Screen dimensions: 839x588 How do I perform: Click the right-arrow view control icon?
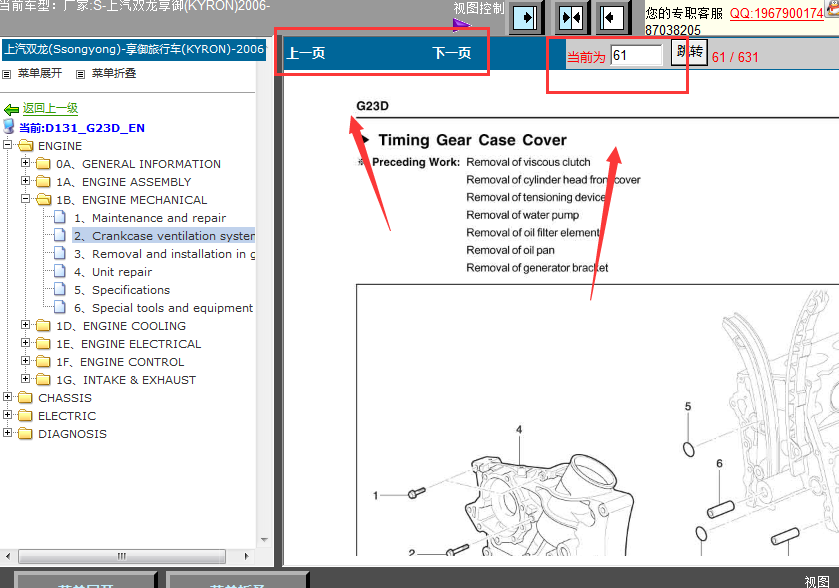[x=524, y=18]
